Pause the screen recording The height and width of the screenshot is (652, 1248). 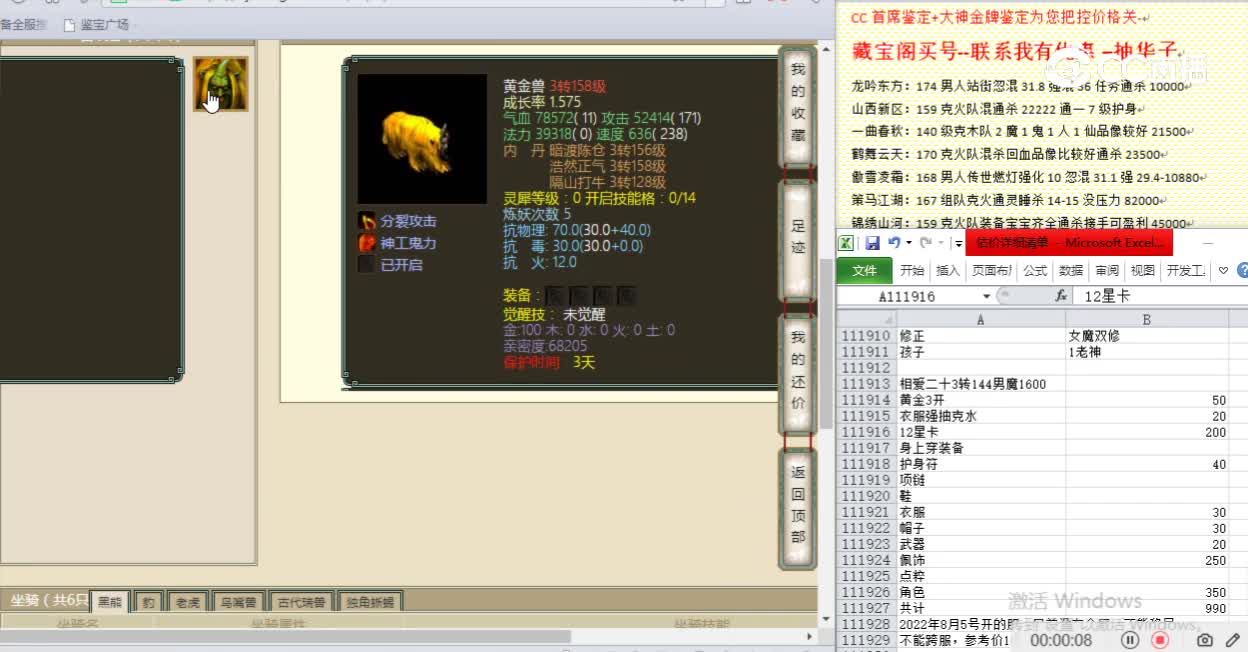[x=1130, y=640]
